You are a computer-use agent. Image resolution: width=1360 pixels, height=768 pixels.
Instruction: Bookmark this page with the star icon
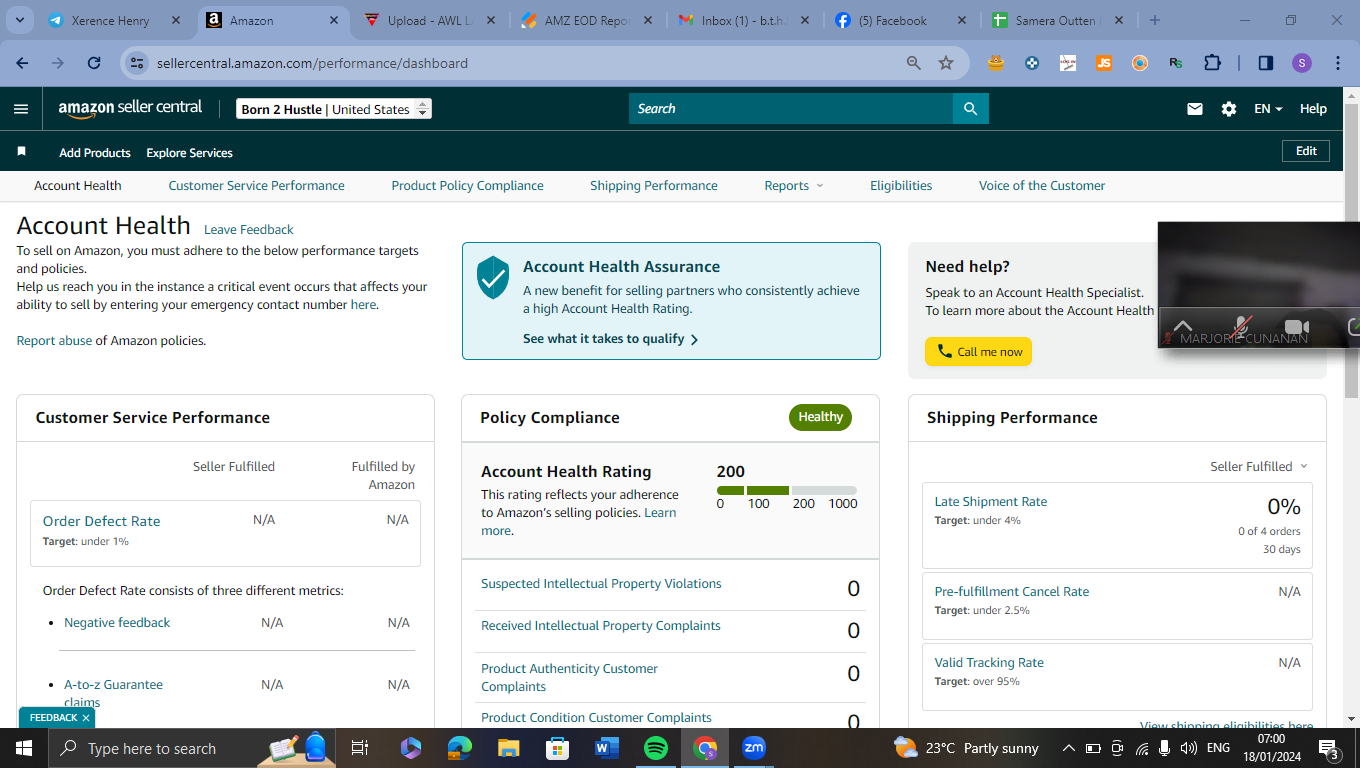[x=946, y=63]
